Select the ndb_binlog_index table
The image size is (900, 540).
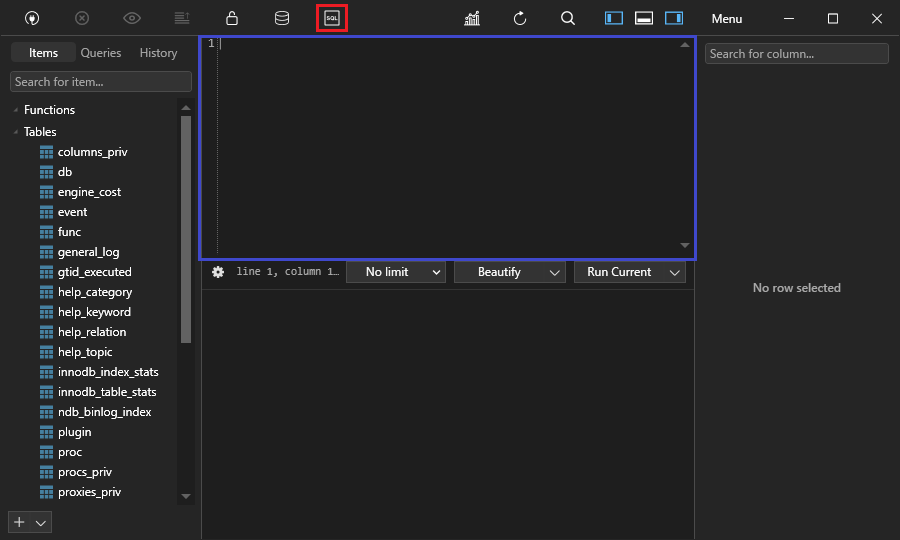(x=104, y=412)
